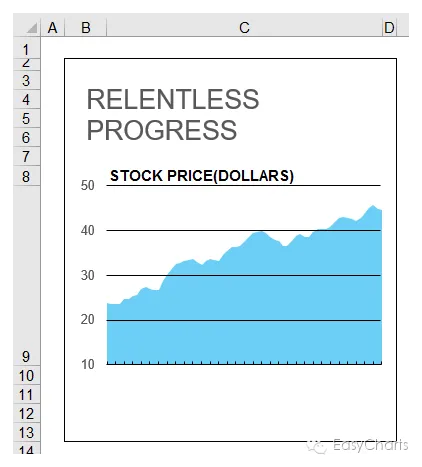
Task: Select row 6 header
Action: (26, 137)
